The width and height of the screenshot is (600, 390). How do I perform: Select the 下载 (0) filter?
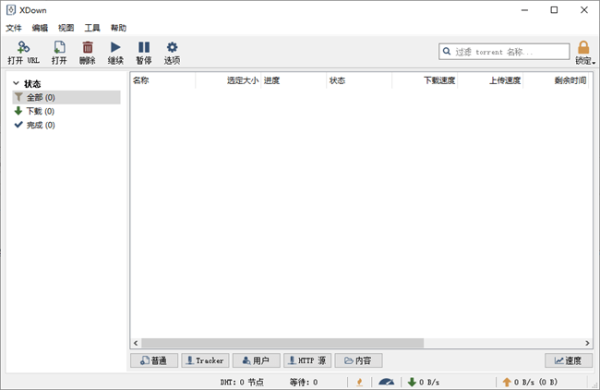(x=67, y=111)
